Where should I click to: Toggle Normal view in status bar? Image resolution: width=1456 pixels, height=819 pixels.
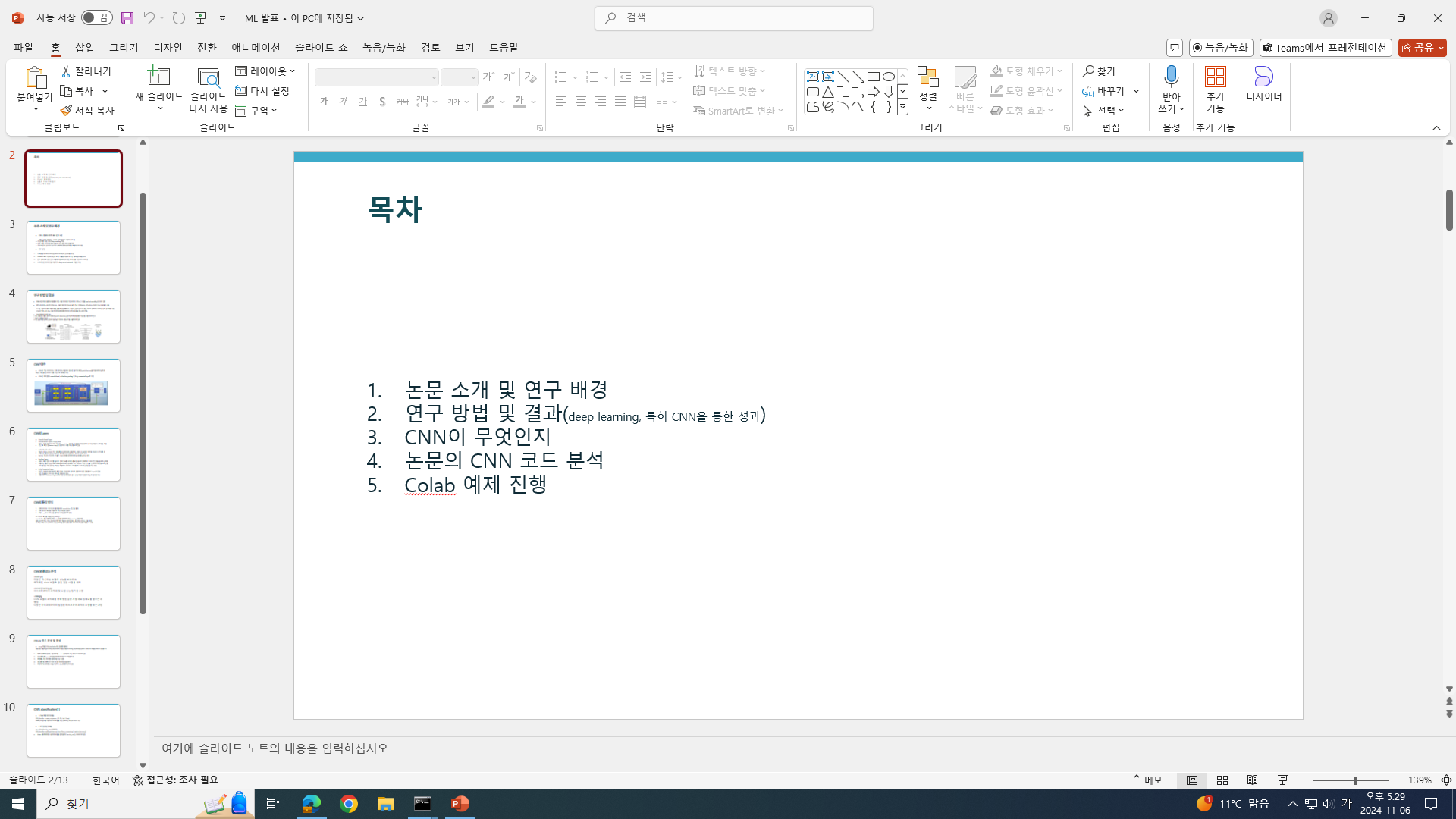pyautogui.click(x=1192, y=780)
